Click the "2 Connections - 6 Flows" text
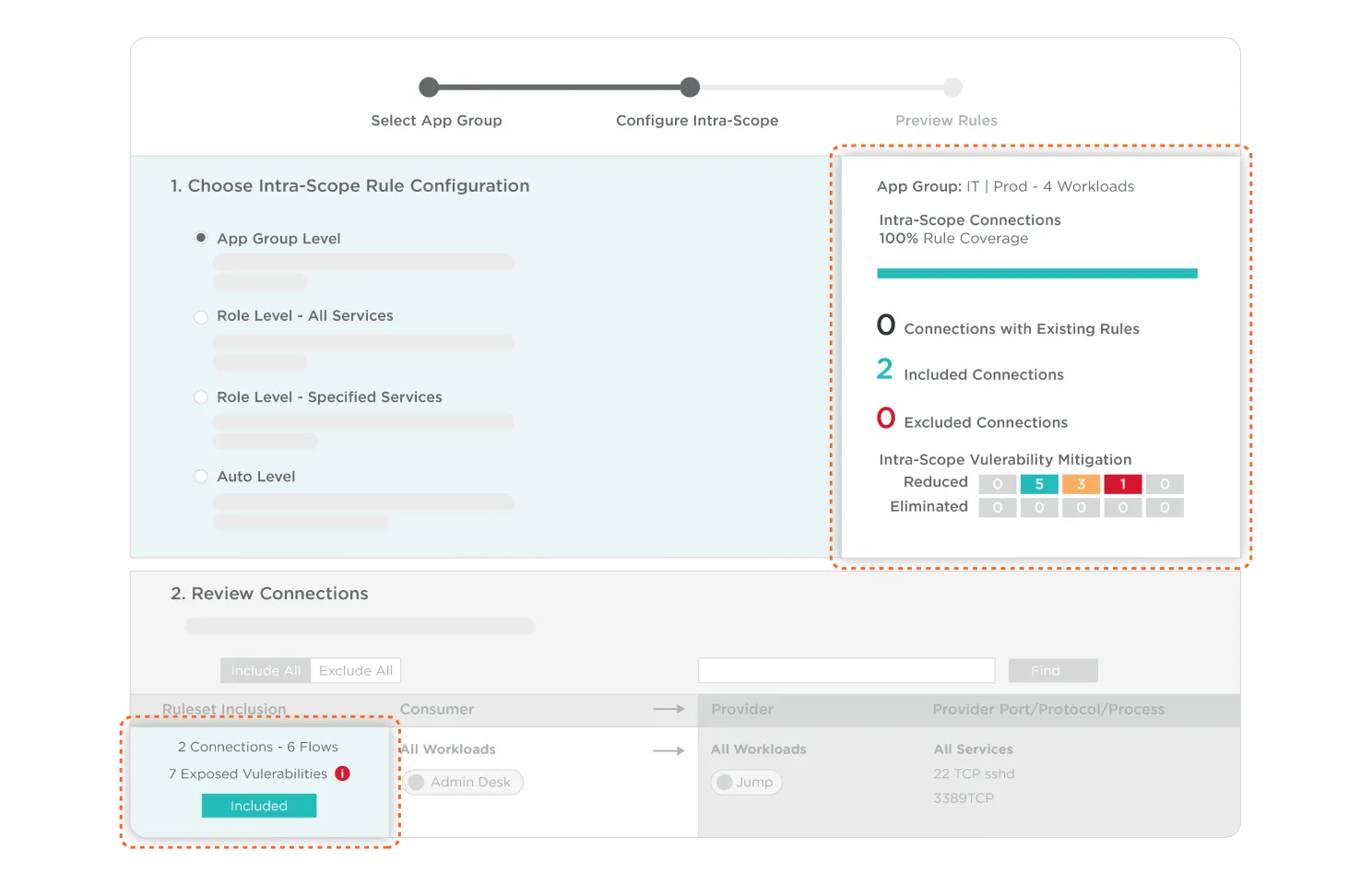The height and width of the screenshot is (885, 1372). point(258,747)
